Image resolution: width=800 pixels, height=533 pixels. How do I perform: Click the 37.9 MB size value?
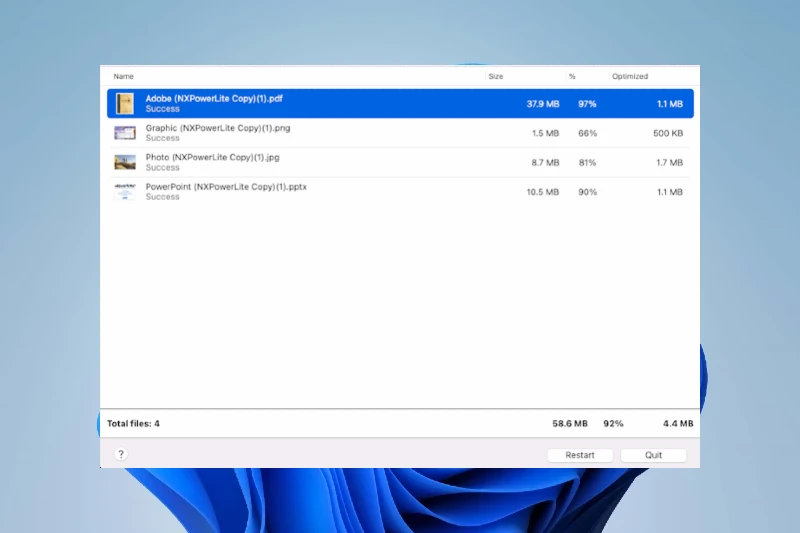[x=543, y=104]
